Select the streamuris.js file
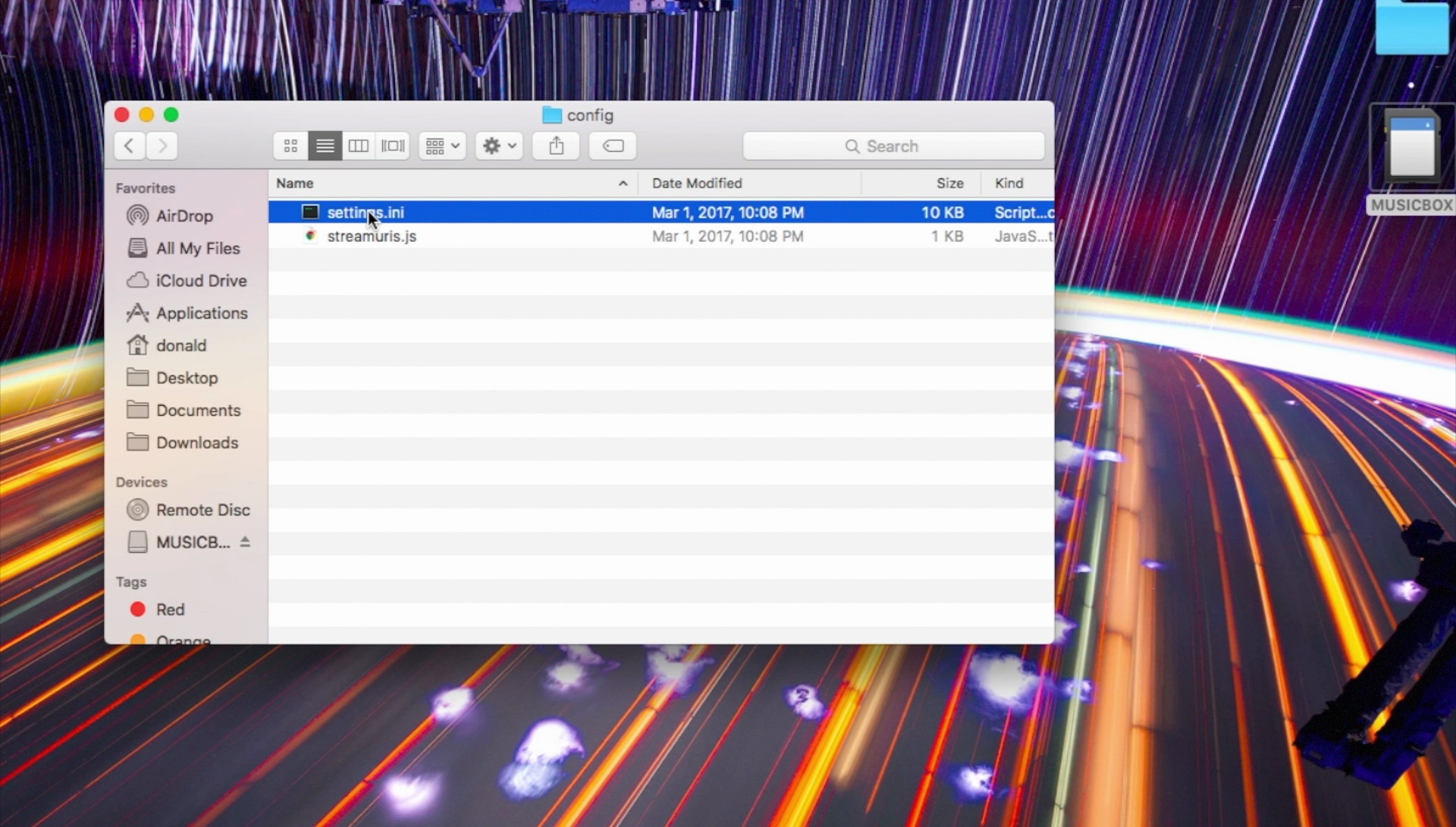The height and width of the screenshot is (827, 1456). pos(372,237)
